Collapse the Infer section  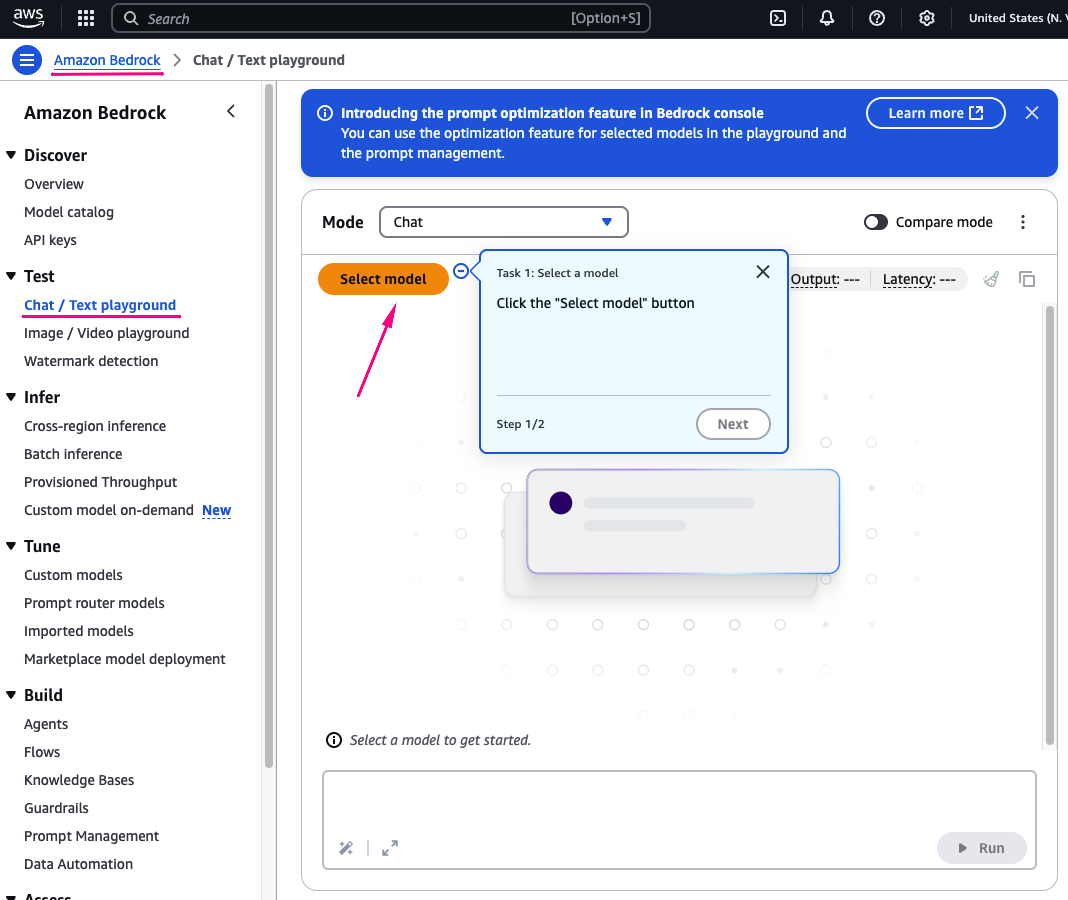(x=11, y=397)
